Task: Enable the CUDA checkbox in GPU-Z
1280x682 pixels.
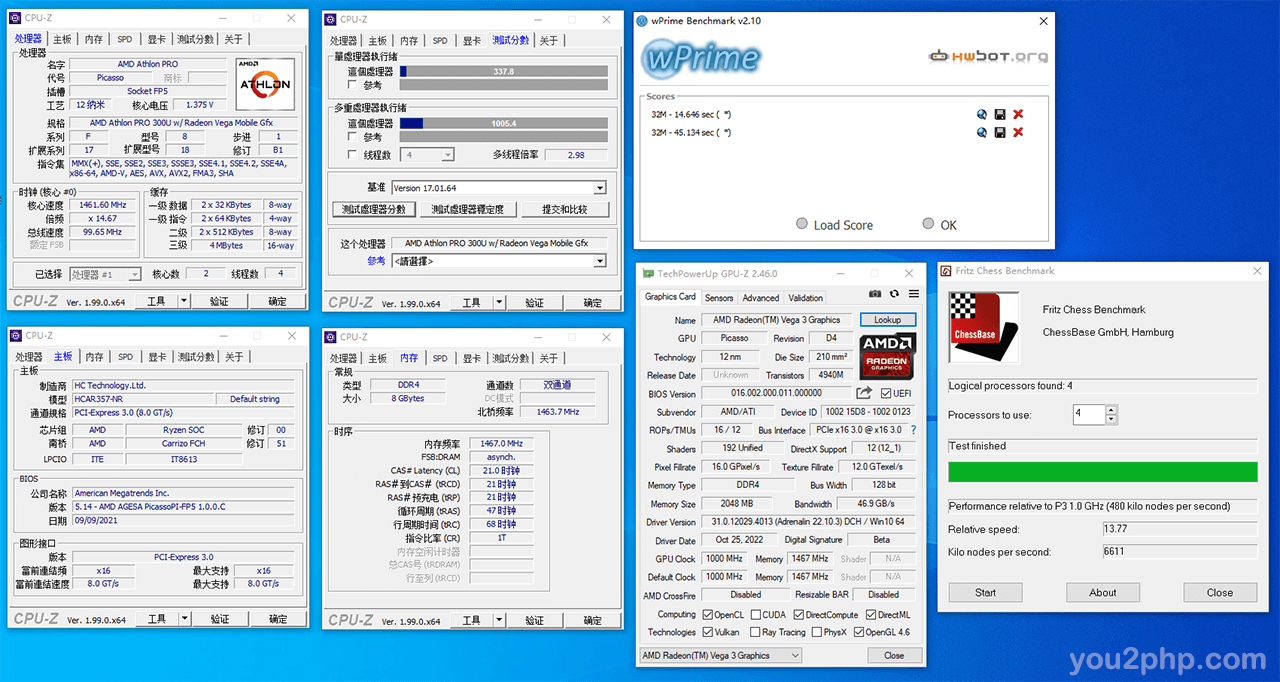Action: (754, 614)
